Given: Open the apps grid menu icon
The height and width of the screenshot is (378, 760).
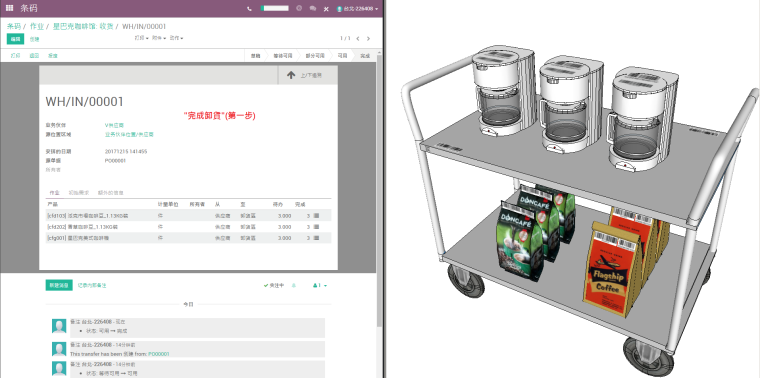Looking at the screenshot, I should point(10,8).
